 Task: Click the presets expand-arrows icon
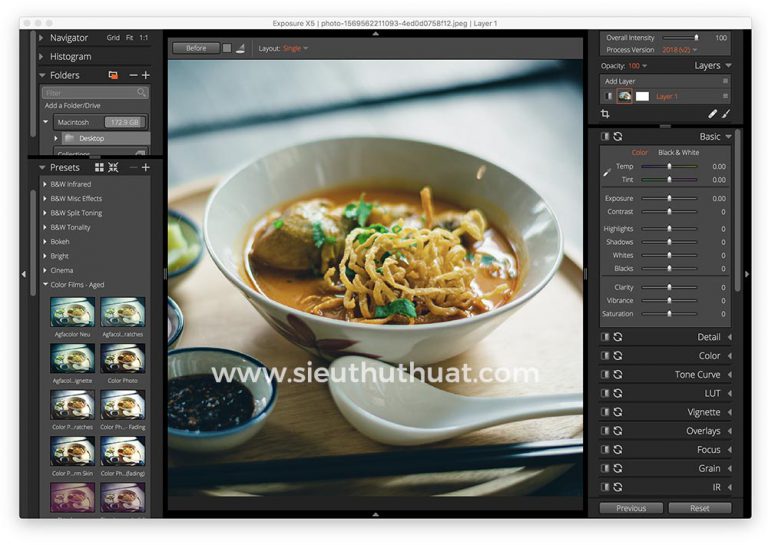pyautogui.click(x=114, y=167)
